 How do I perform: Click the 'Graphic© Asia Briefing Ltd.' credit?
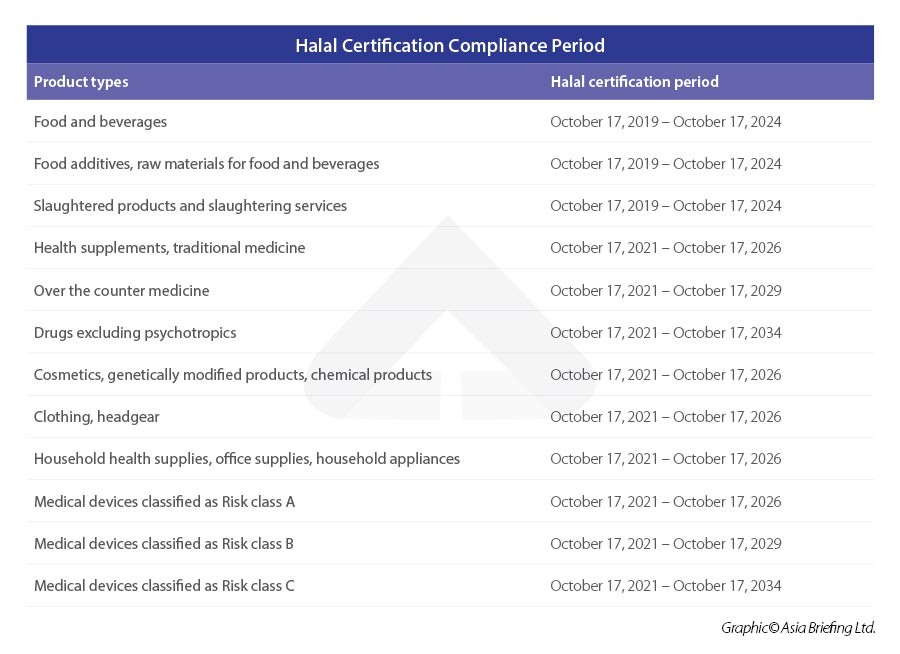pos(797,628)
